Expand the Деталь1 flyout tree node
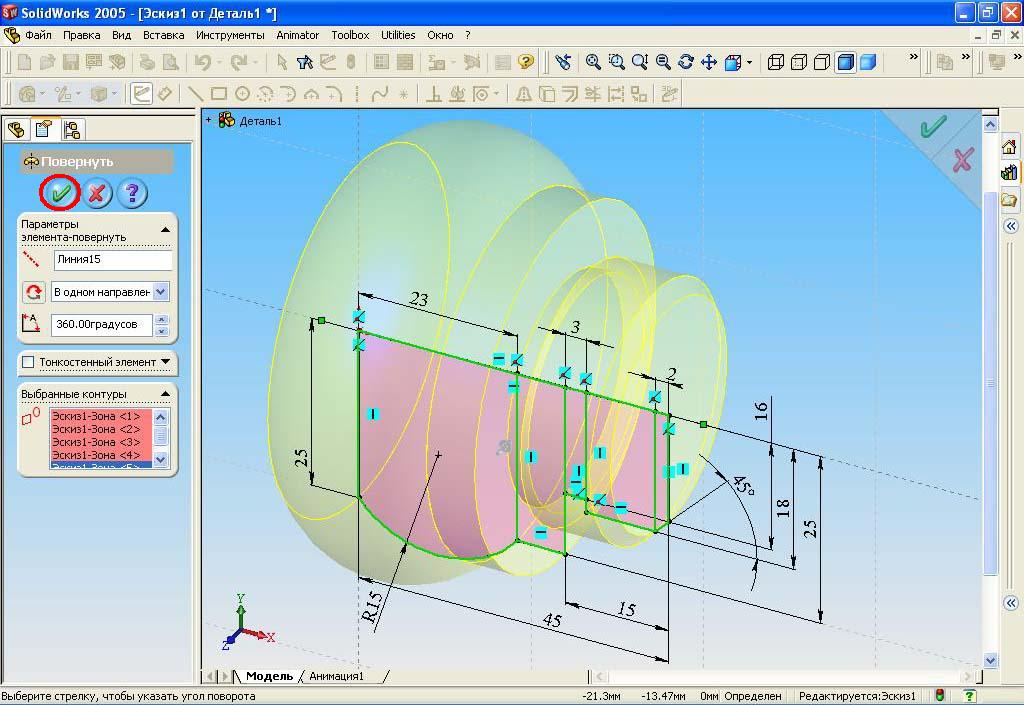Screen dimensions: 1024x705 point(208,120)
